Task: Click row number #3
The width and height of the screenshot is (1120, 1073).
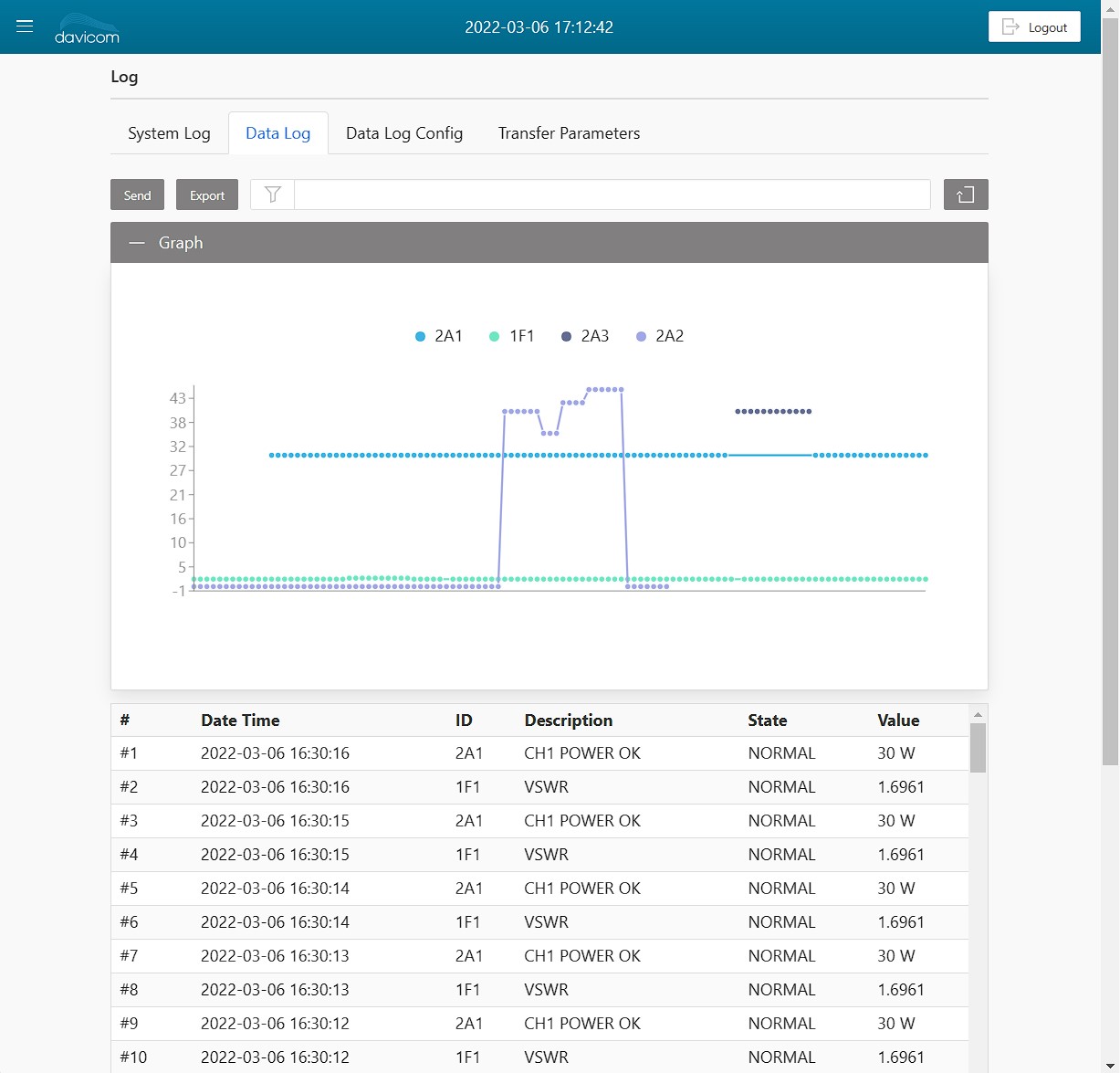Action: point(129,821)
